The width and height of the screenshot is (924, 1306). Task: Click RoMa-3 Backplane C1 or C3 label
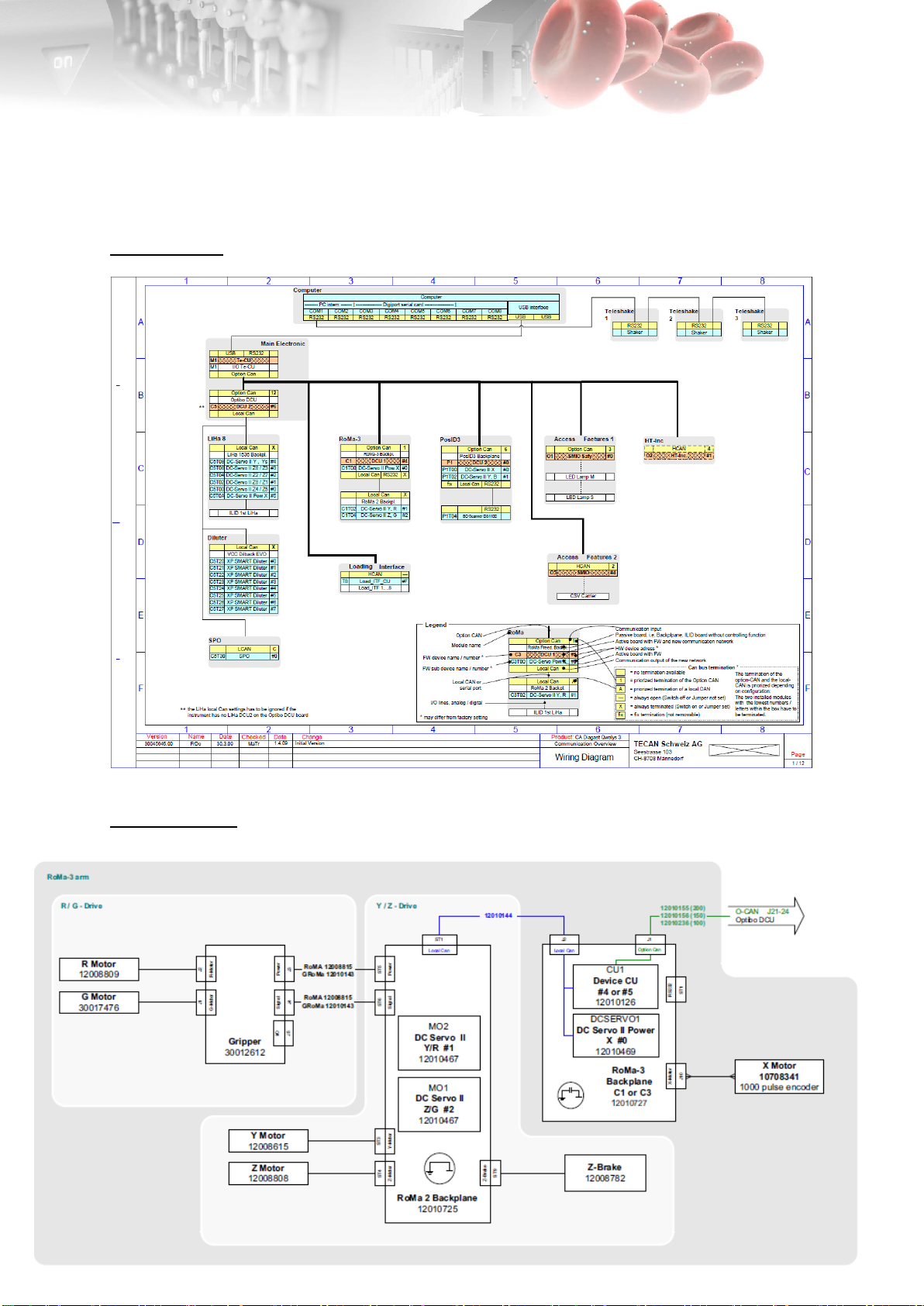point(629,1087)
